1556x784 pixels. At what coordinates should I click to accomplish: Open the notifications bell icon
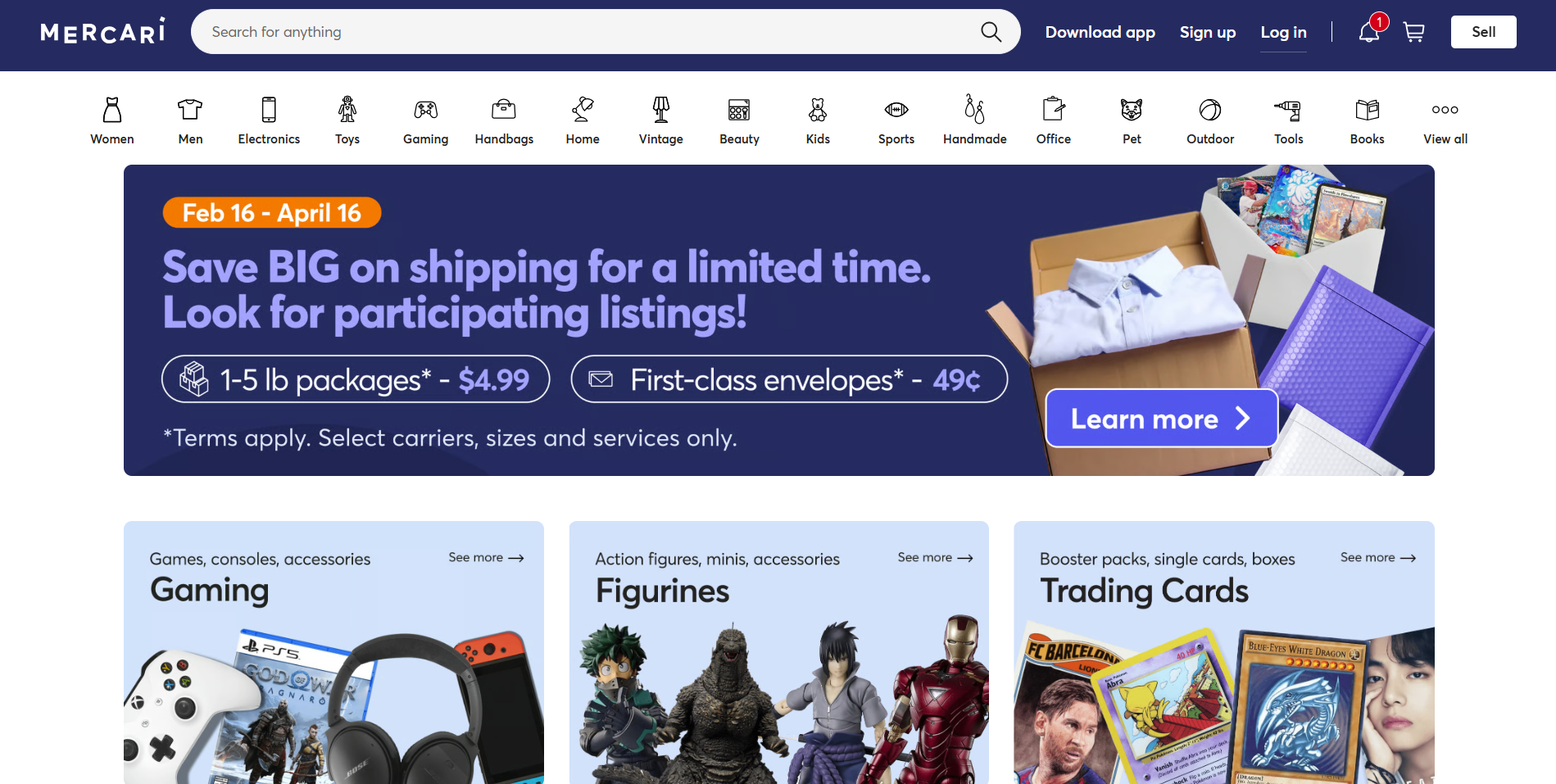[x=1368, y=32]
